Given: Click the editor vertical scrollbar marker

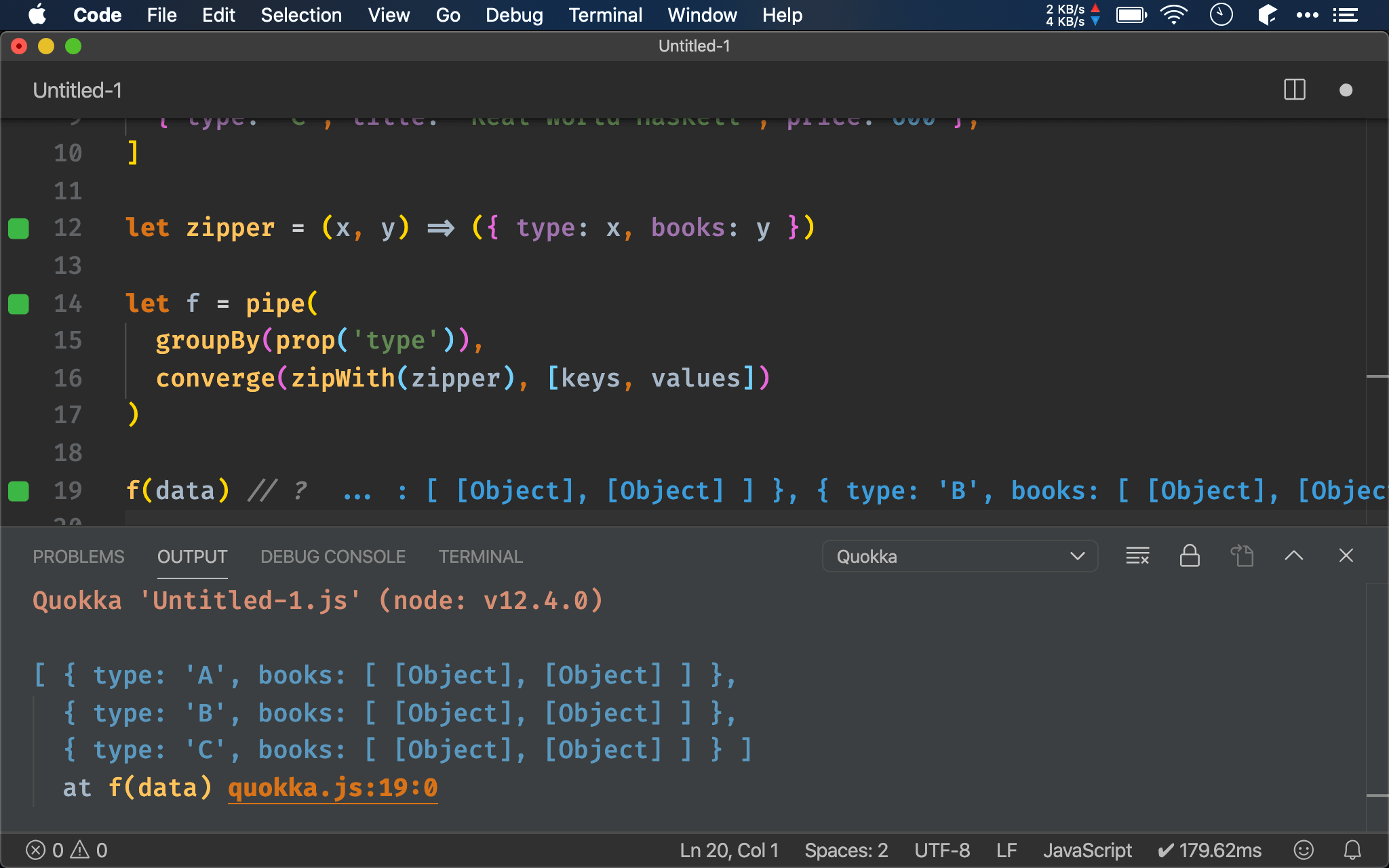Looking at the screenshot, I should 1377,376.
